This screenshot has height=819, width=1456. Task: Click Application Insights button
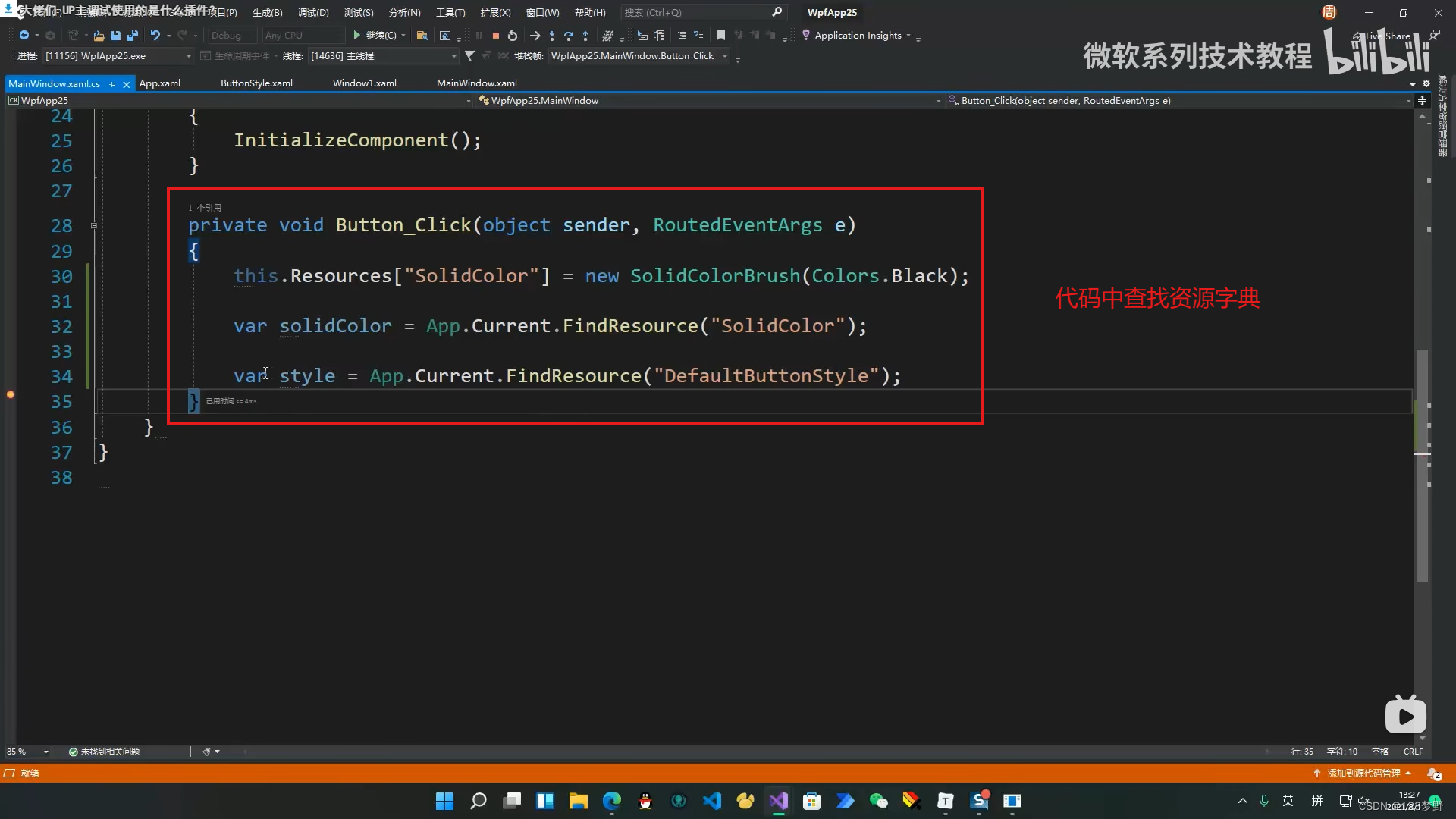pos(857,36)
